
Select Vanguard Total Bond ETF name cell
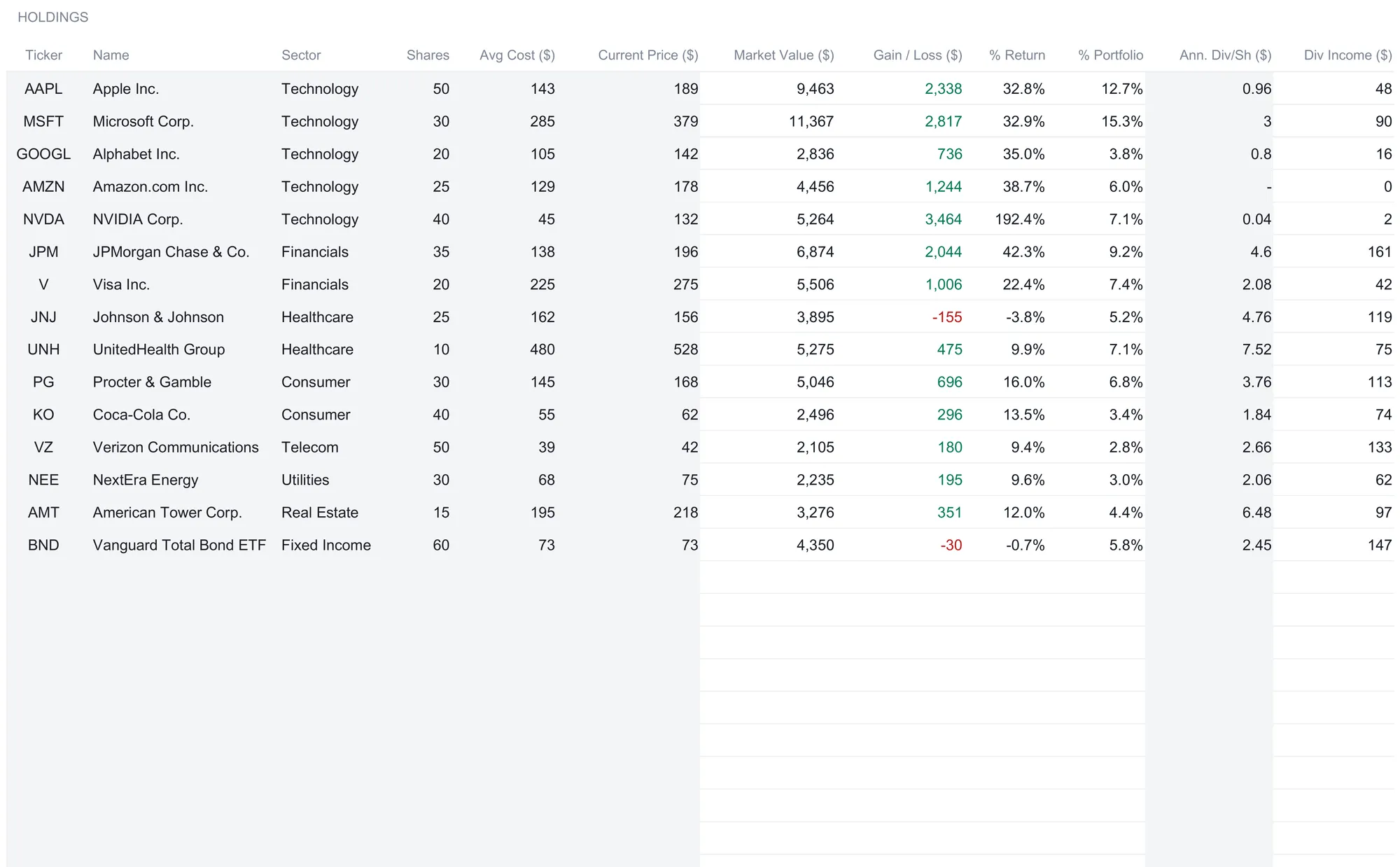pos(179,546)
